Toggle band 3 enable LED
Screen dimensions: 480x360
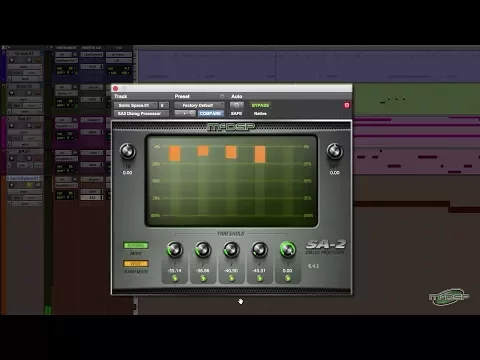tap(231, 278)
